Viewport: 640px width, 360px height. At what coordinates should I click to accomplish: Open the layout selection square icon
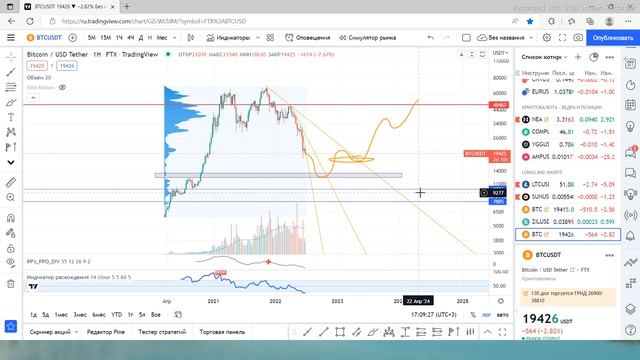point(466,38)
